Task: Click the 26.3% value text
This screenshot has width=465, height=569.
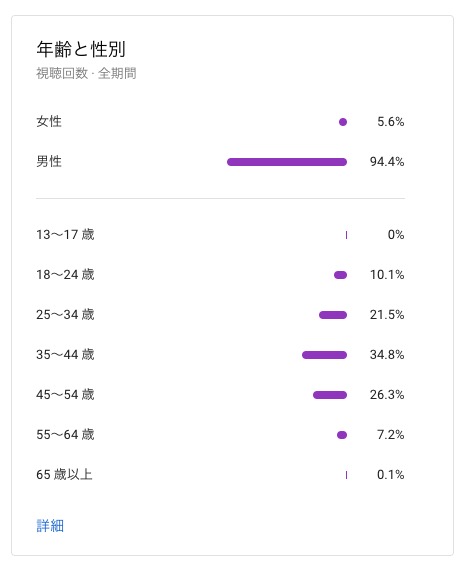Action: 387,395
